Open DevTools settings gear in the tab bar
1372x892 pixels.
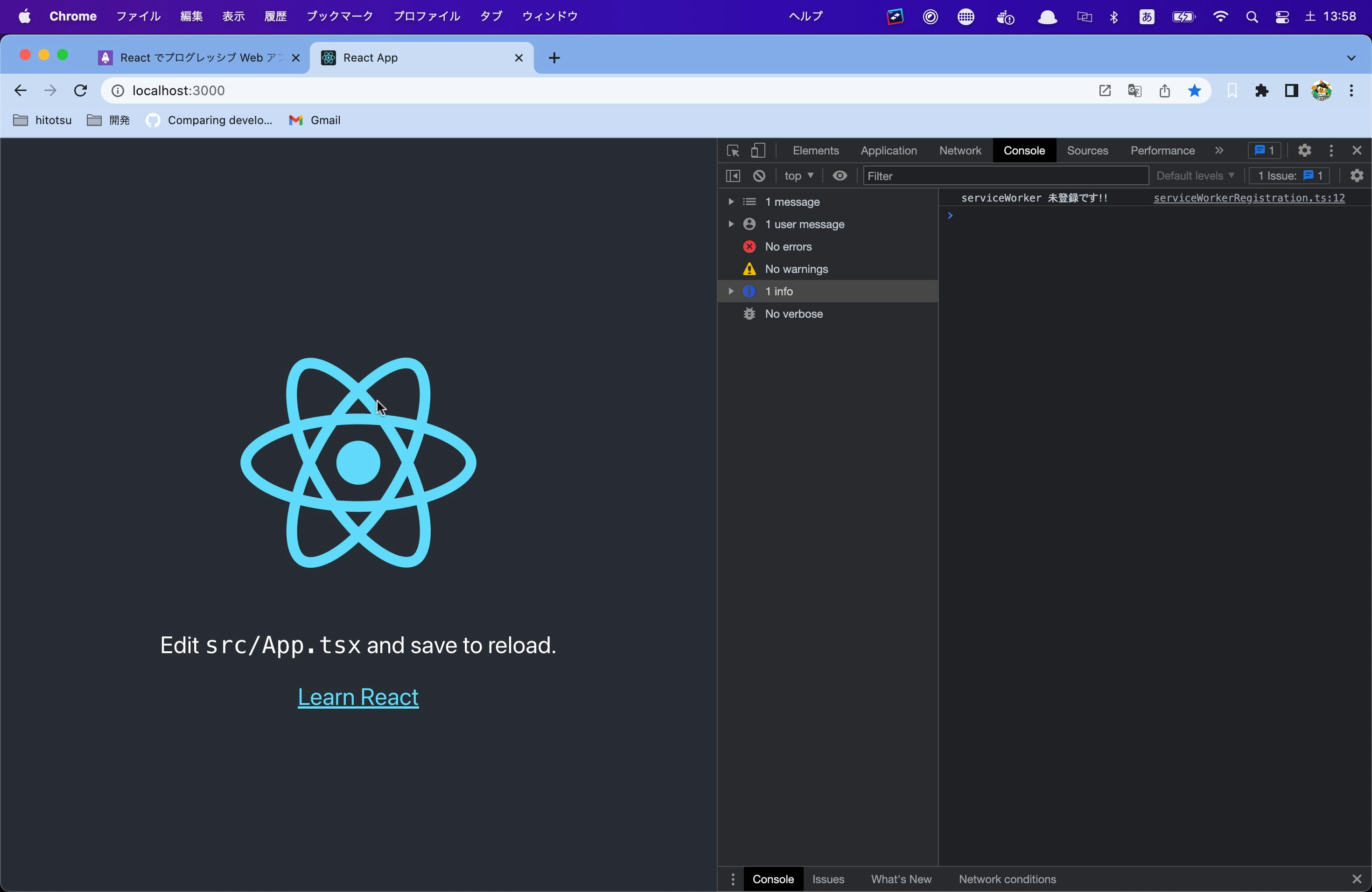[1304, 150]
